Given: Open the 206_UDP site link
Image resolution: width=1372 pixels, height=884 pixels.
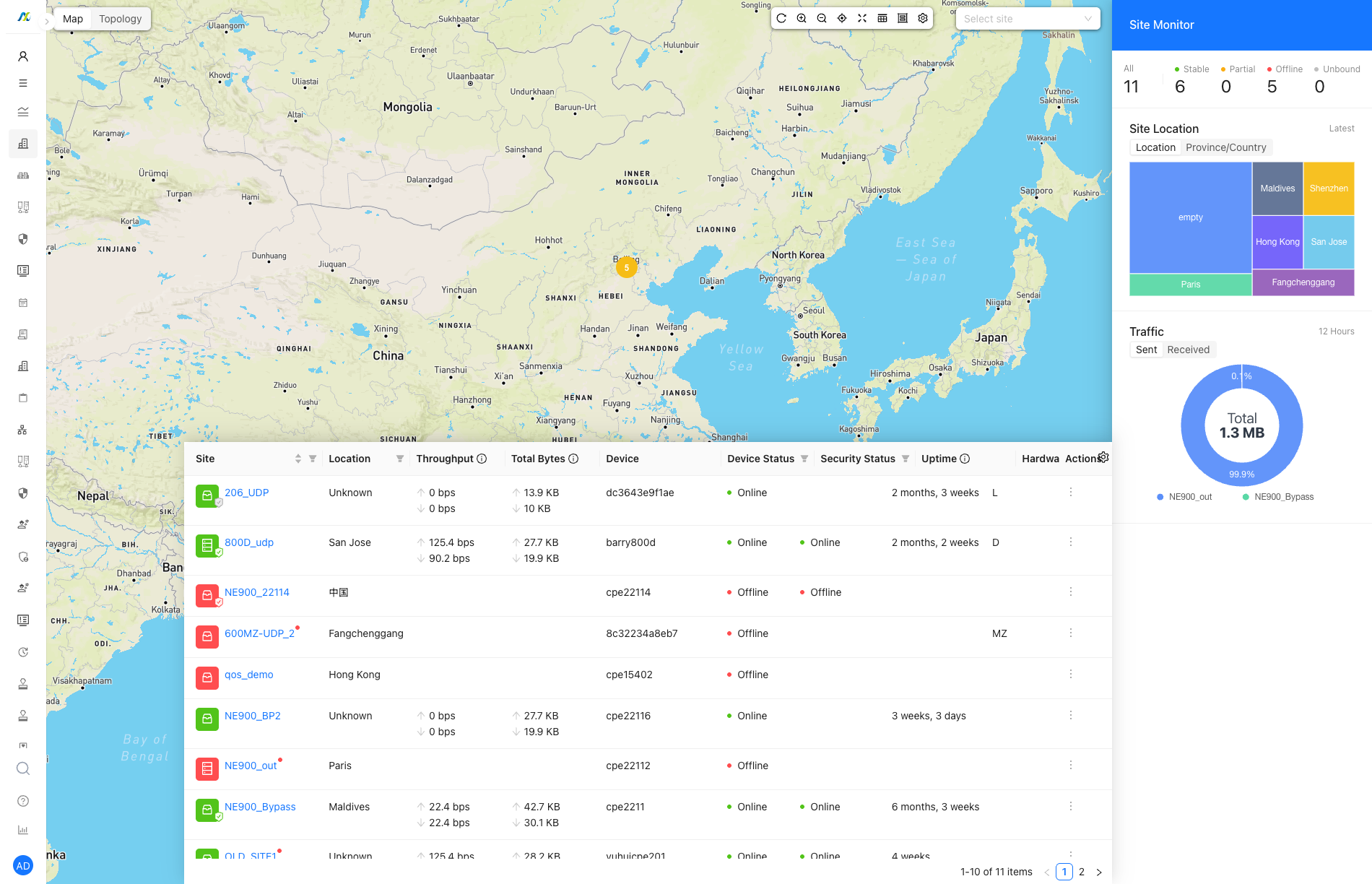Looking at the screenshot, I should (246, 493).
